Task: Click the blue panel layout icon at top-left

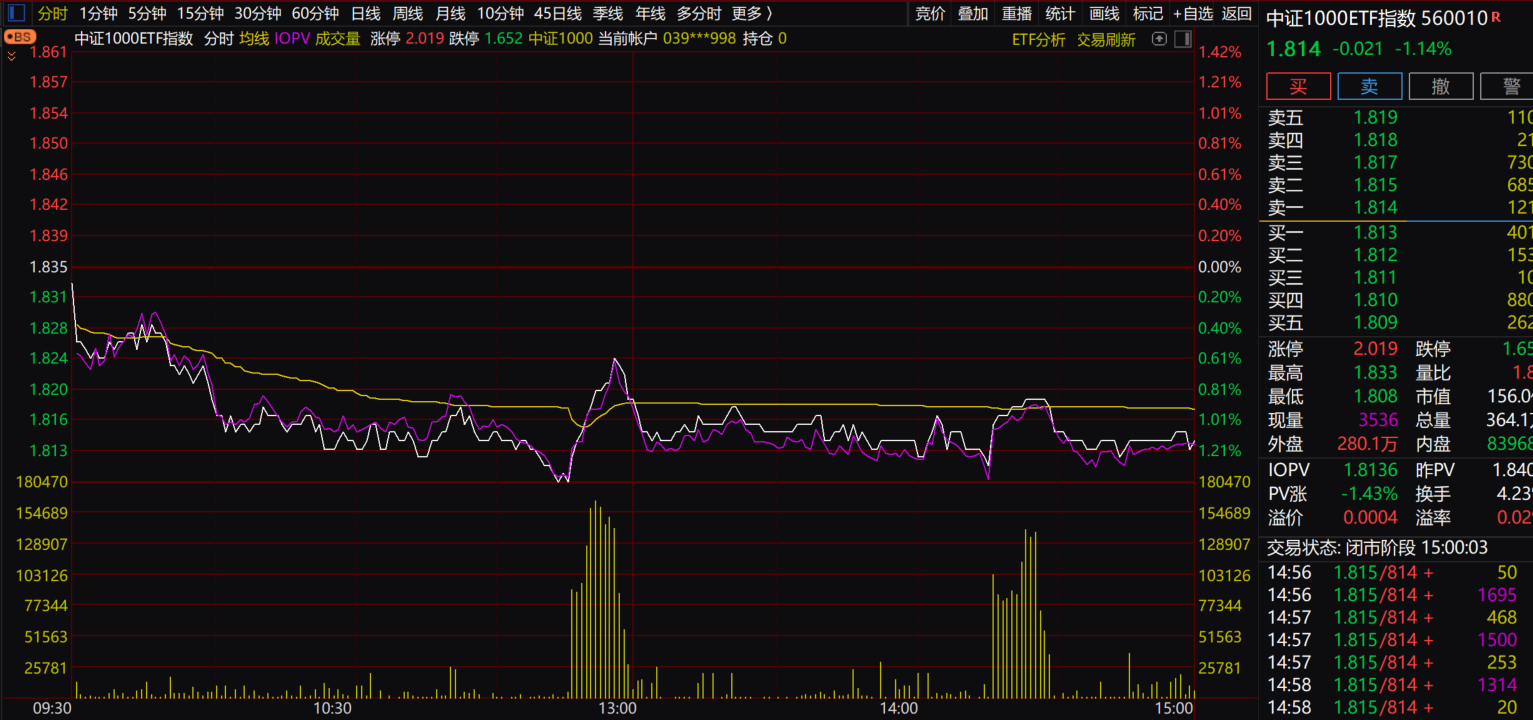Action: click(17, 13)
